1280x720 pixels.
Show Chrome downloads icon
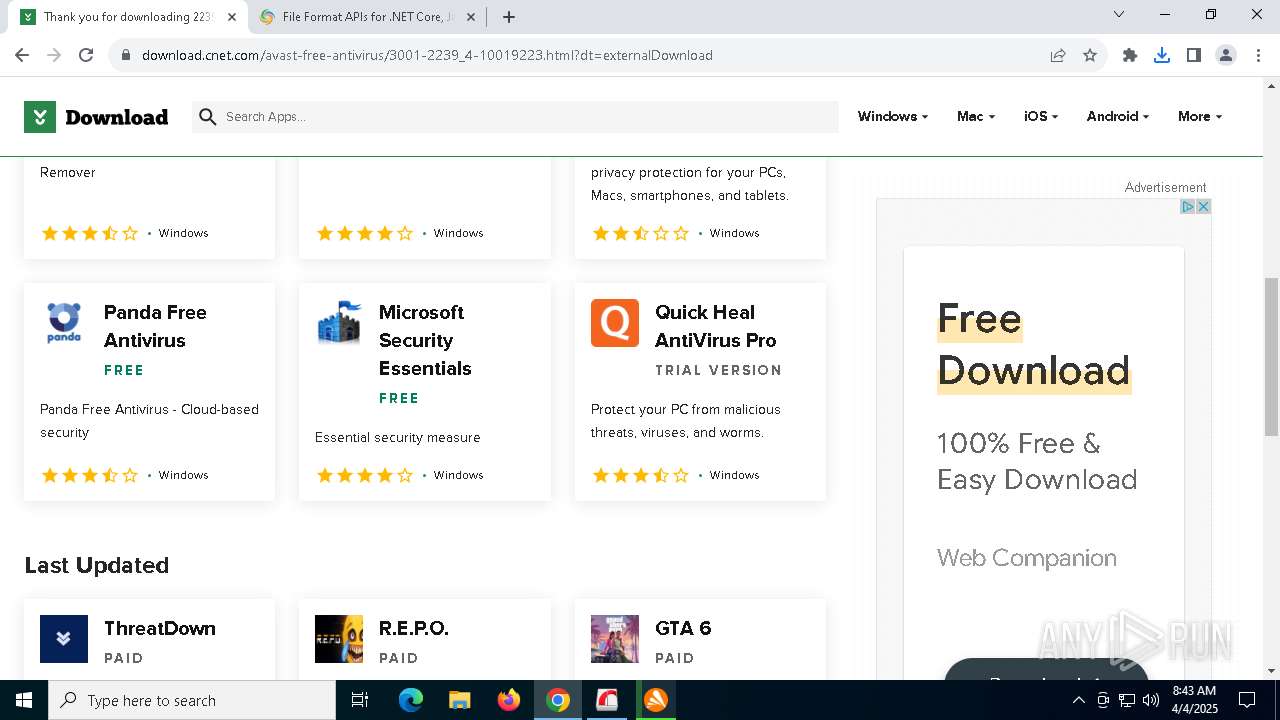1162,55
